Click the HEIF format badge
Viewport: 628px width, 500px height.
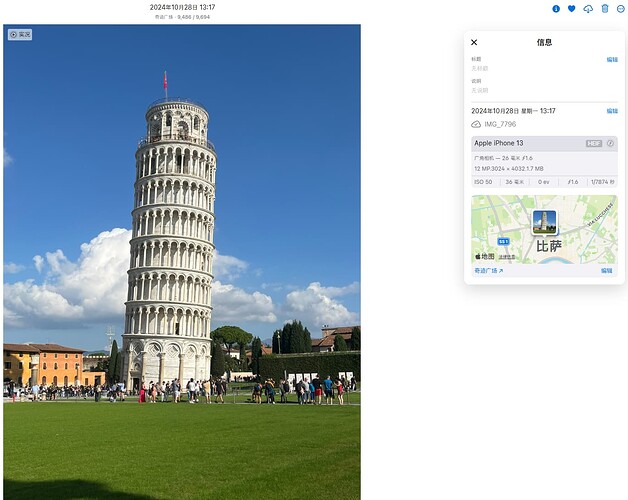594,143
